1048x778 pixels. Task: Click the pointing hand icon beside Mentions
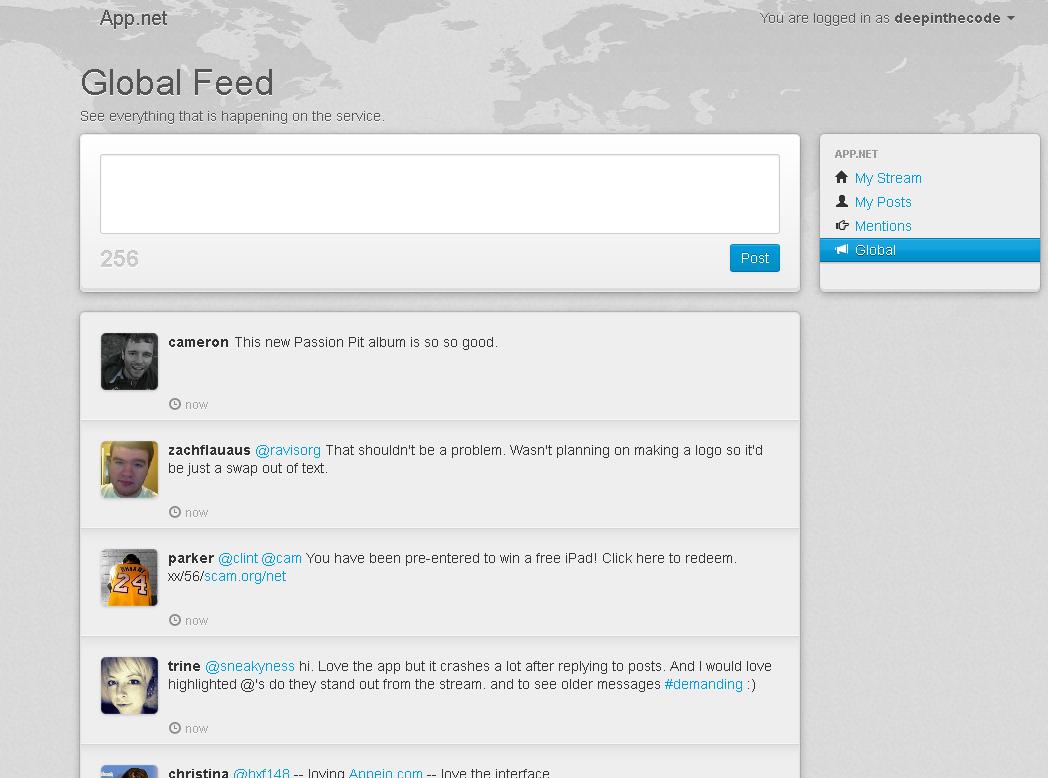(x=842, y=225)
